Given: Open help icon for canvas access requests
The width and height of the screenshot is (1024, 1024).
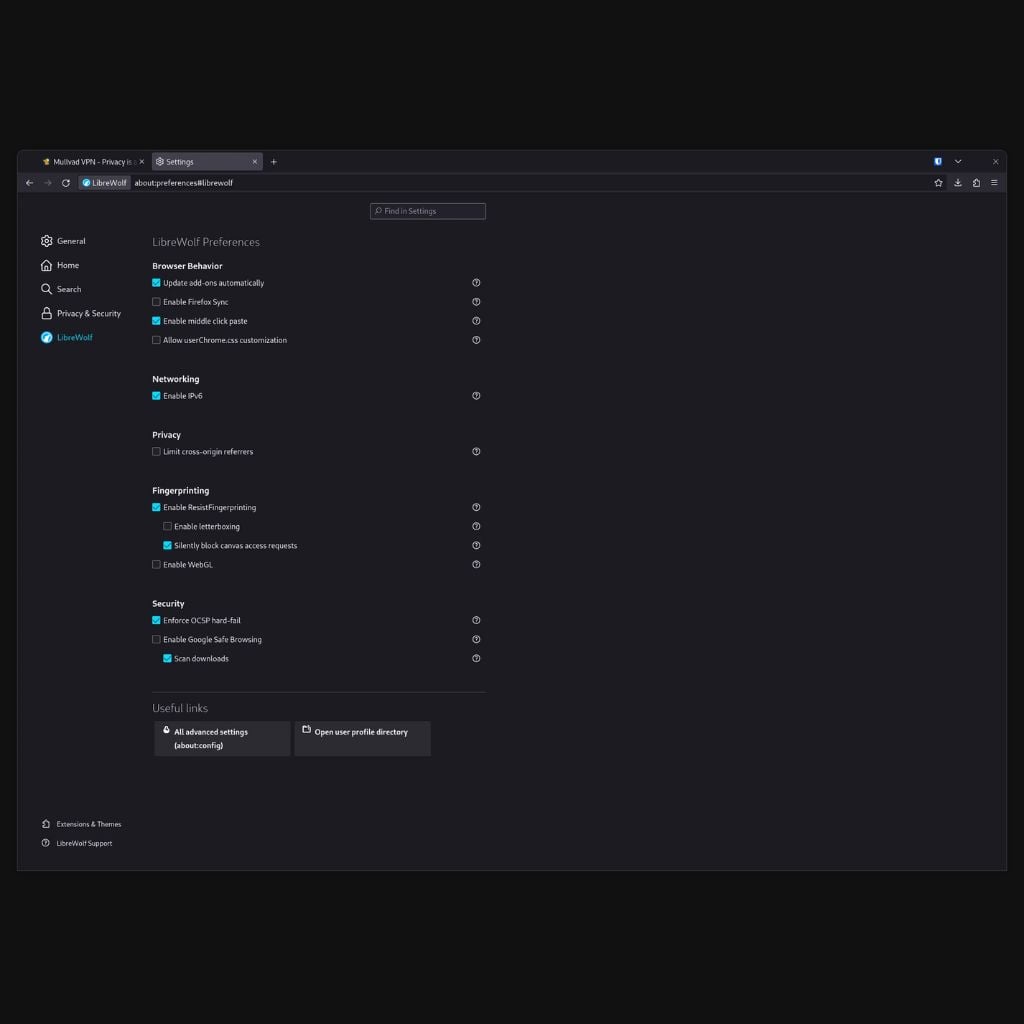Looking at the screenshot, I should [476, 545].
